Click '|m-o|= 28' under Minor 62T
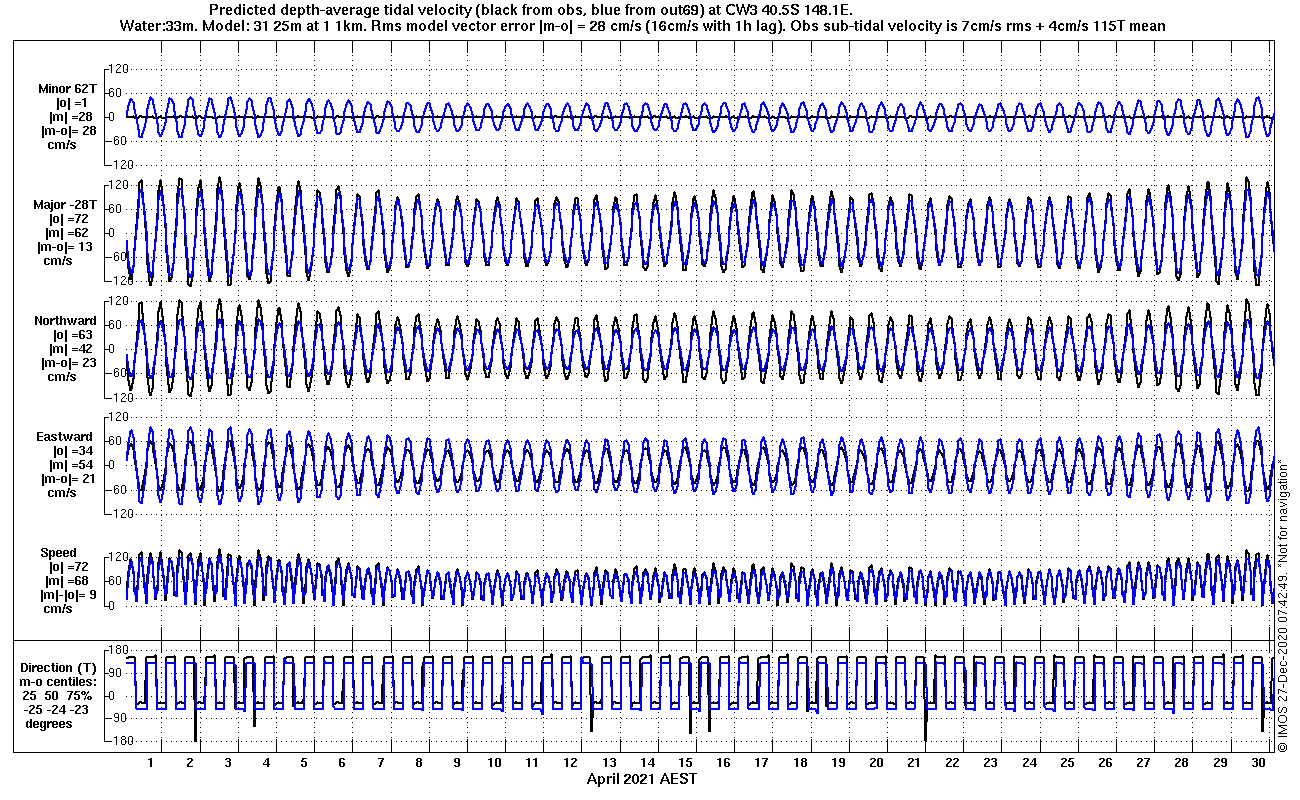Image resolution: width=1300 pixels, height=800 pixels. 68,131
